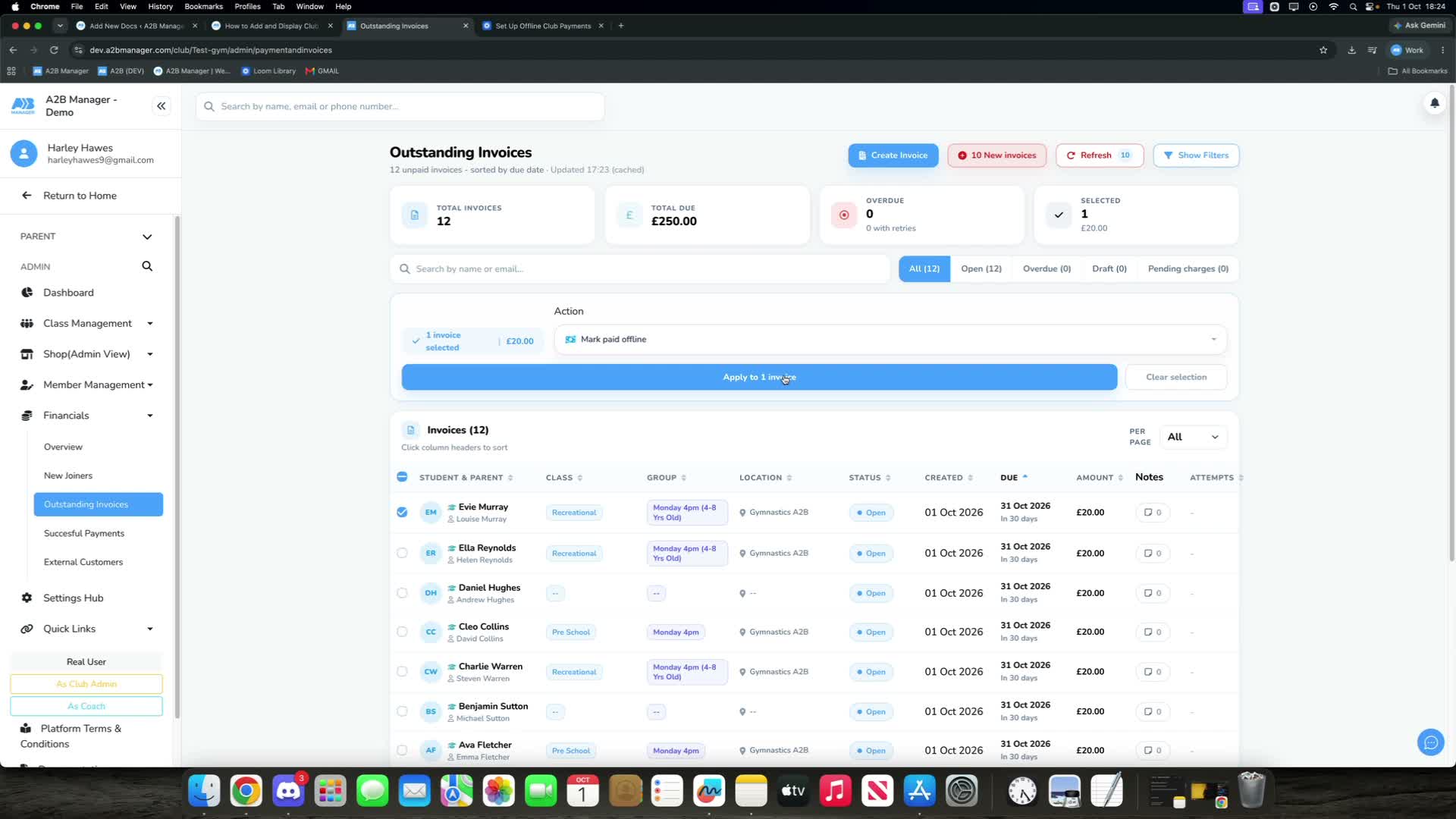The image size is (1456, 819).
Task: Click the user profile avatar icon
Action: pyautogui.click(x=24, y=154)
